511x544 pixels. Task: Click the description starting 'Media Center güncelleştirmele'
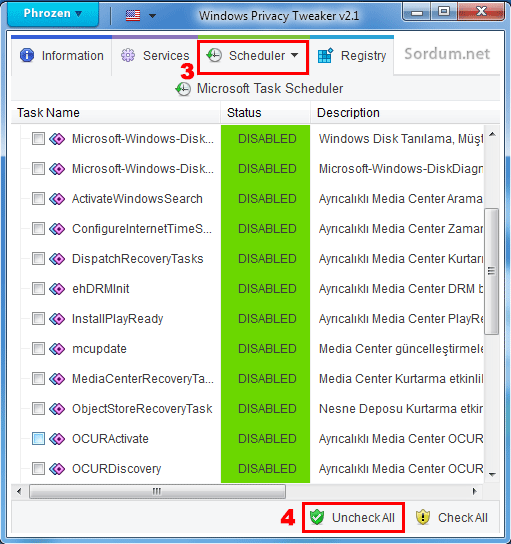click(x=401, y=349)
